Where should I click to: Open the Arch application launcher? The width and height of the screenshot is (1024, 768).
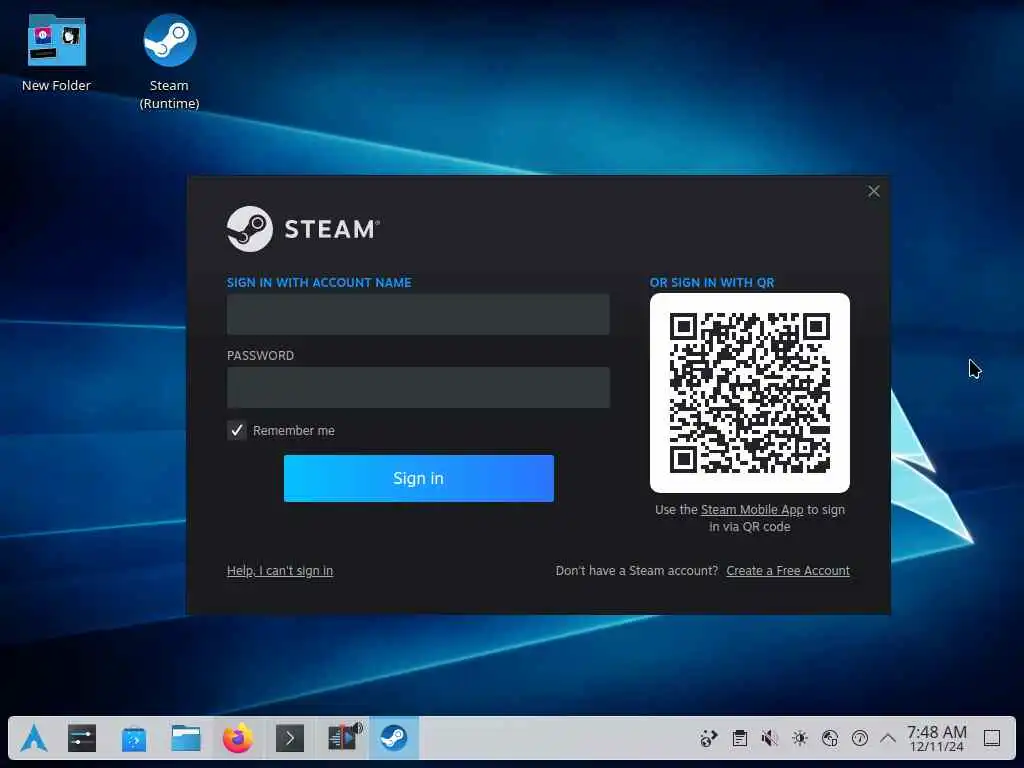(x=34, y=739)
